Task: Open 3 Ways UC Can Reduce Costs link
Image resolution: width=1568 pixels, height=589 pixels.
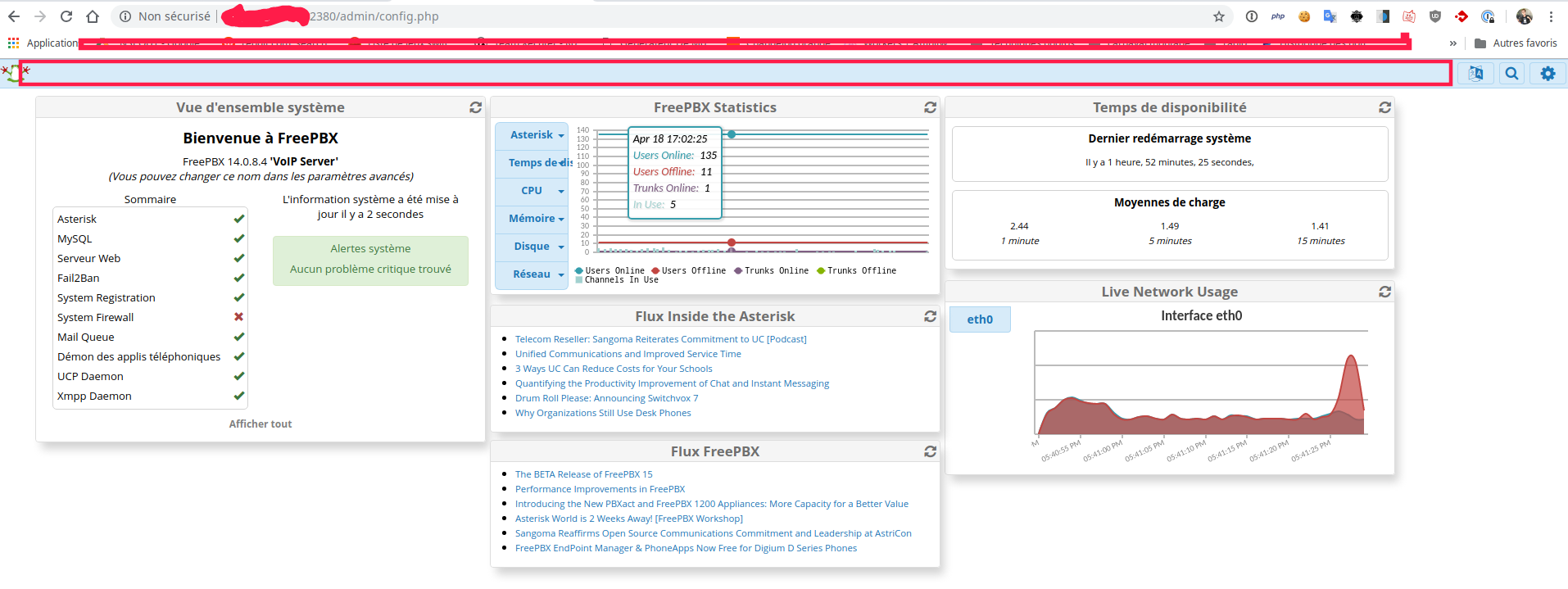Action: (x=614, y=369)
